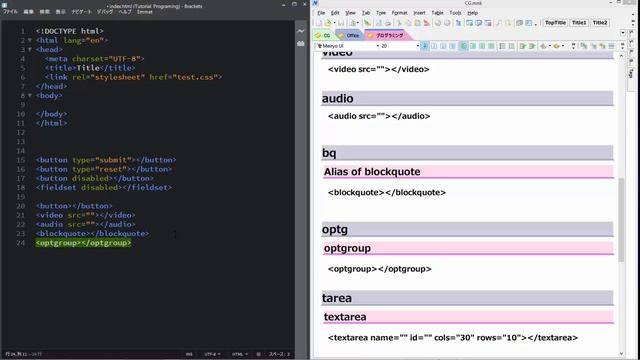
Task: Open the Format menu in CG.mmk
Action: (399, 13)
